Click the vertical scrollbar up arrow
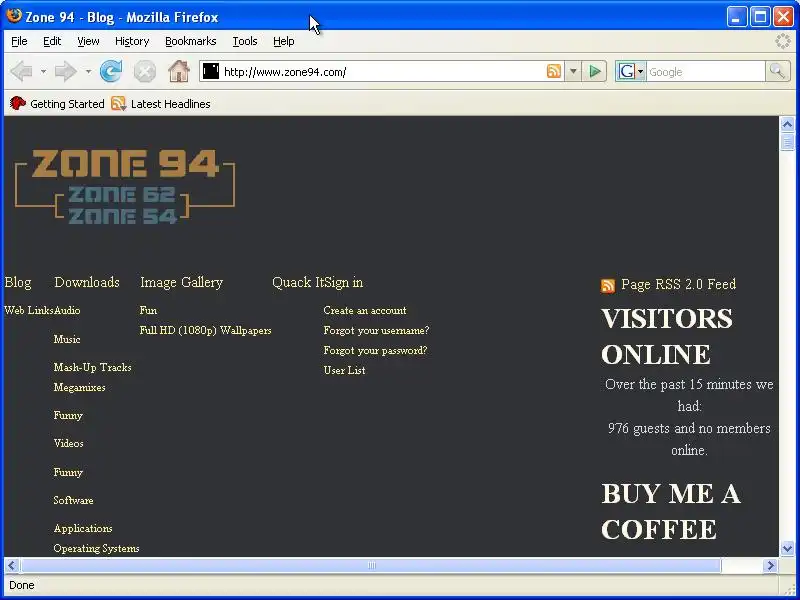This screenshot has width=800, height=600. coord(787,124)
